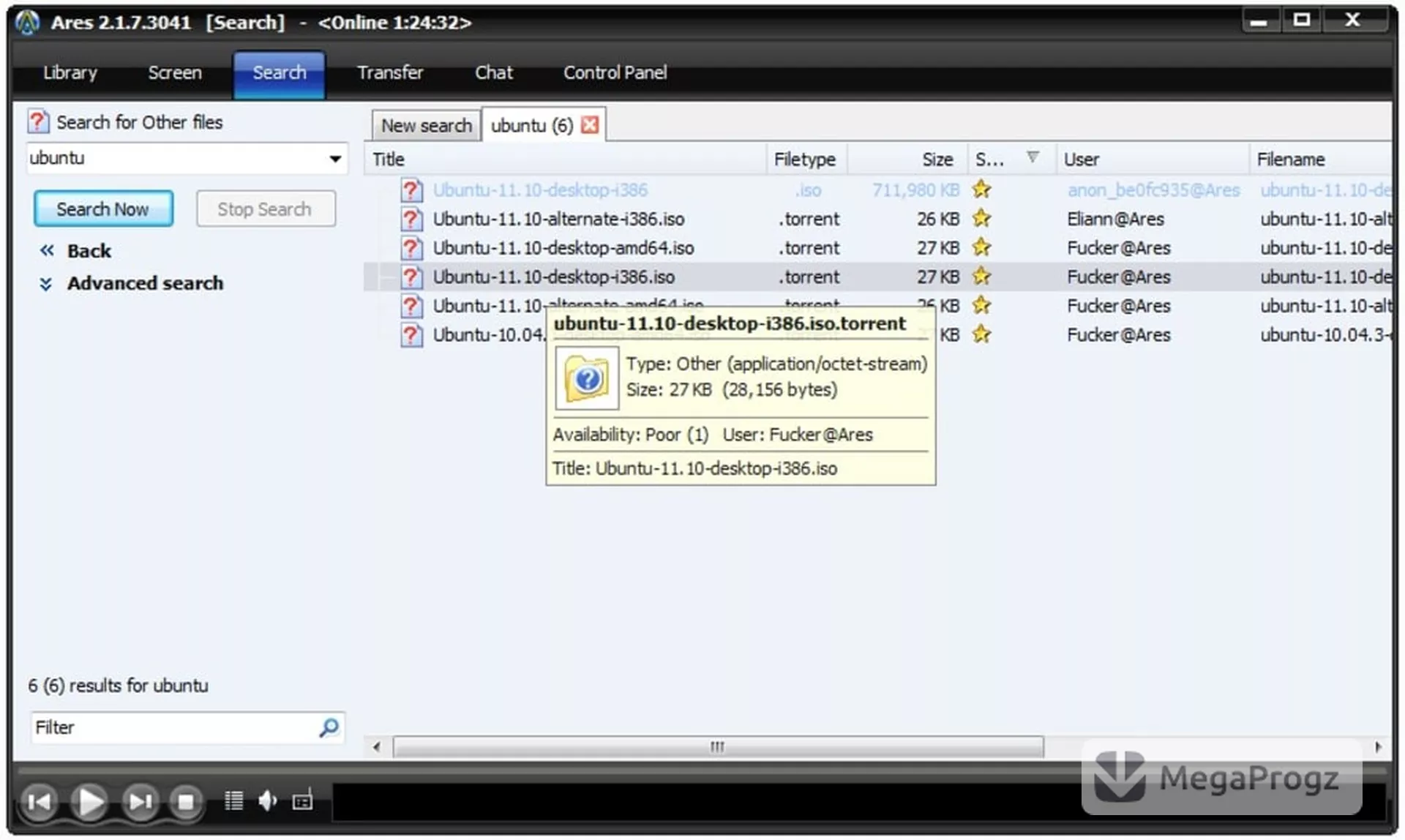Image resolution: width=1405 pixels, height=840 pixels.
Task: Minimize the Ares window
Action: click(1259, 20)
